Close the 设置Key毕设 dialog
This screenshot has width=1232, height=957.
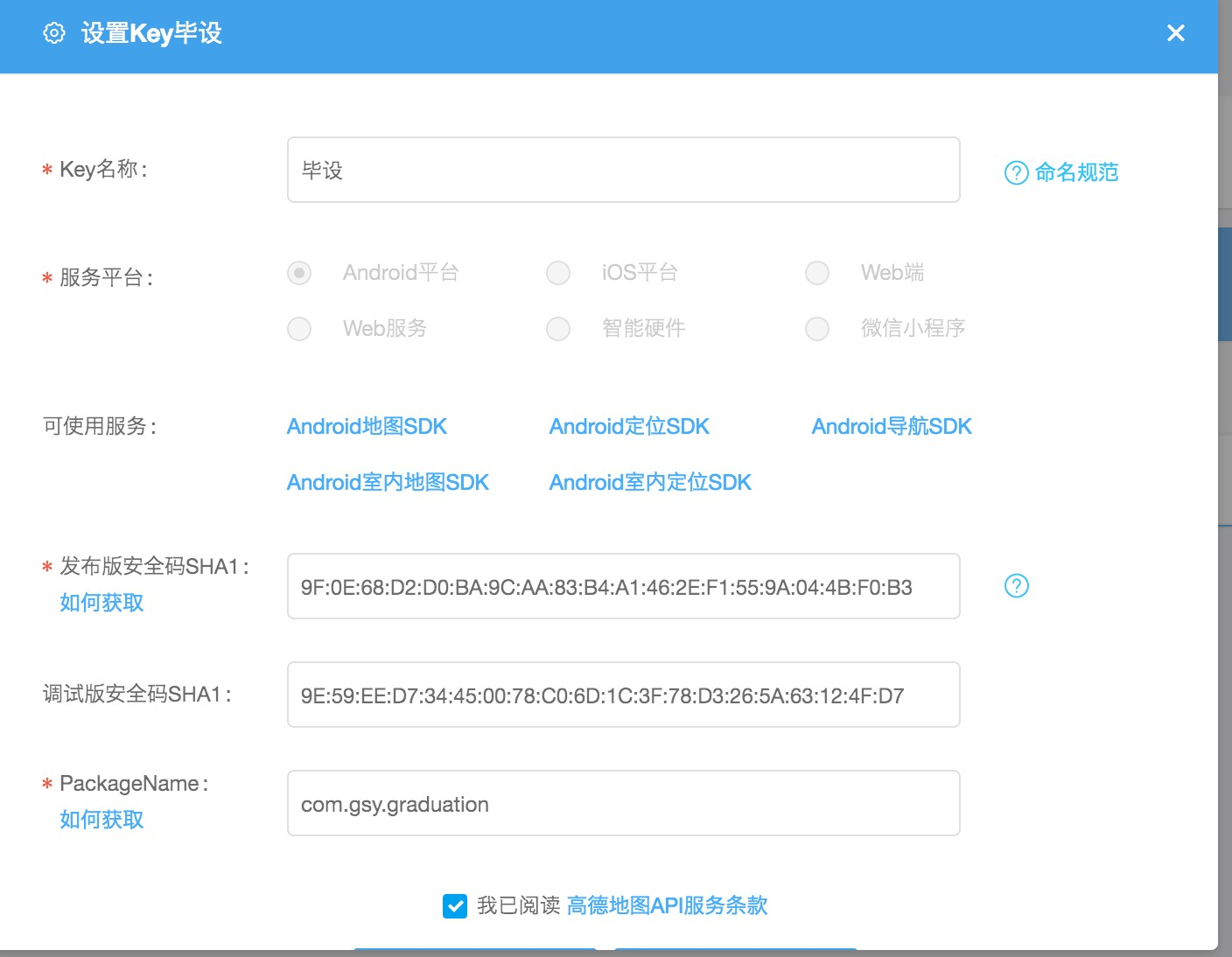[x=1176, y=33]
